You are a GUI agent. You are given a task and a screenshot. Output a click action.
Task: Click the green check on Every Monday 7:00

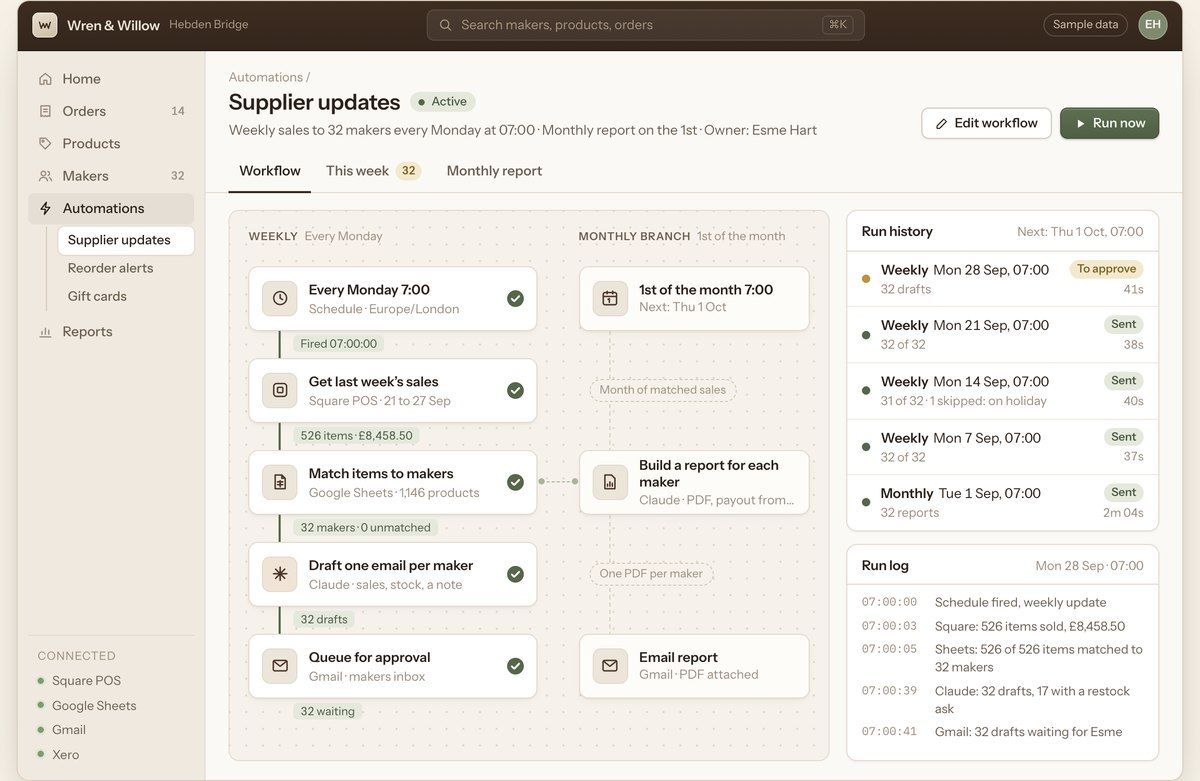[515, 298]
